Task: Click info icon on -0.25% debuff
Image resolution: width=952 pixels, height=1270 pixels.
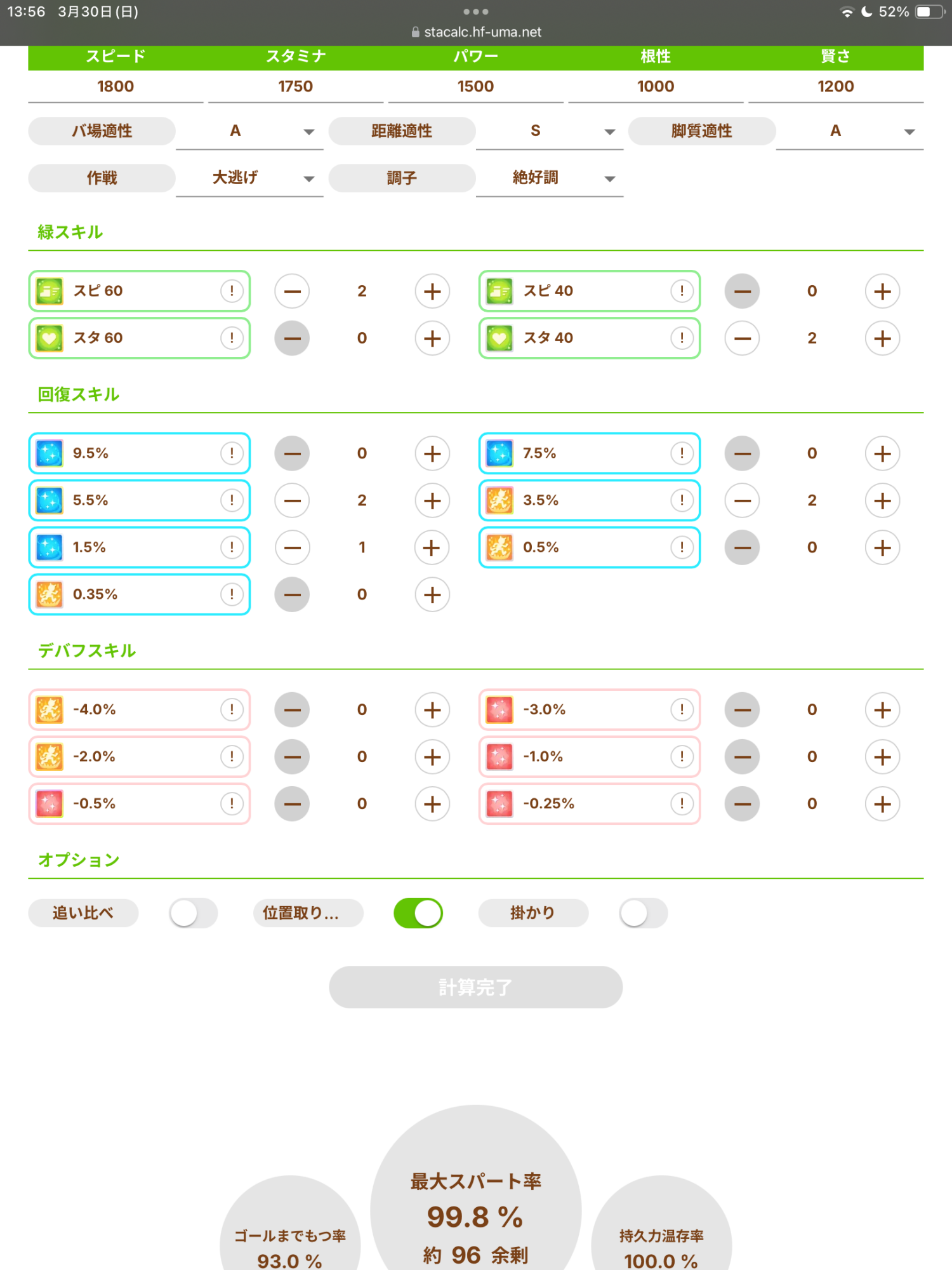Action: tap(682, 804)
